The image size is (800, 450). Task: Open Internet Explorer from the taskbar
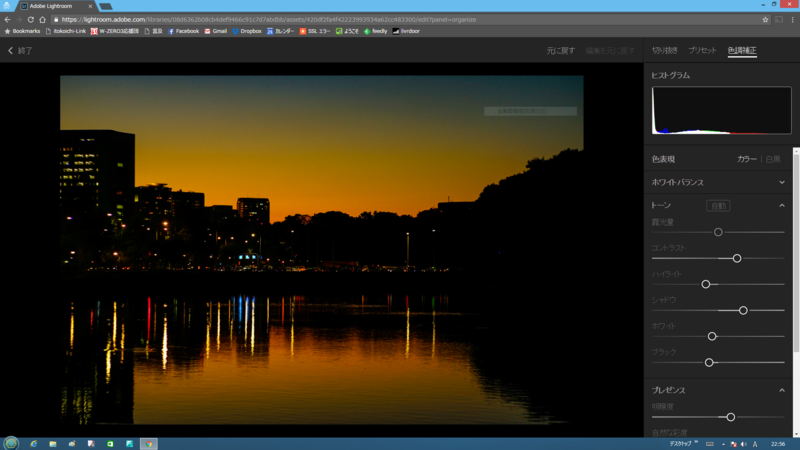[33, 444]
